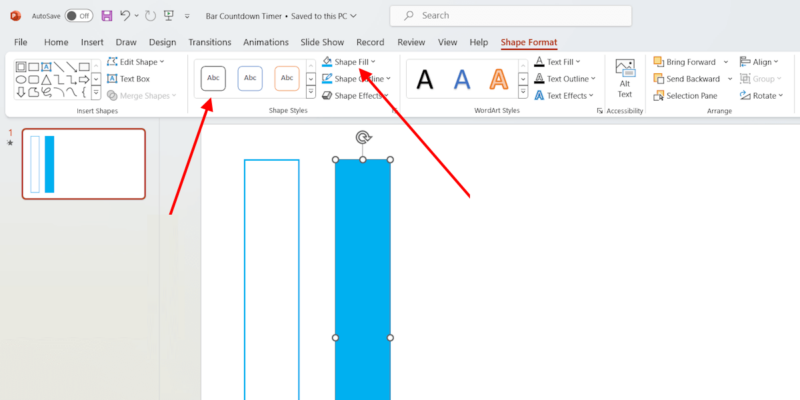Click the Shape Outline pen icon
The height and width of the screenshot is (400, 800).
pyautogui.click(x=327, y=79)
